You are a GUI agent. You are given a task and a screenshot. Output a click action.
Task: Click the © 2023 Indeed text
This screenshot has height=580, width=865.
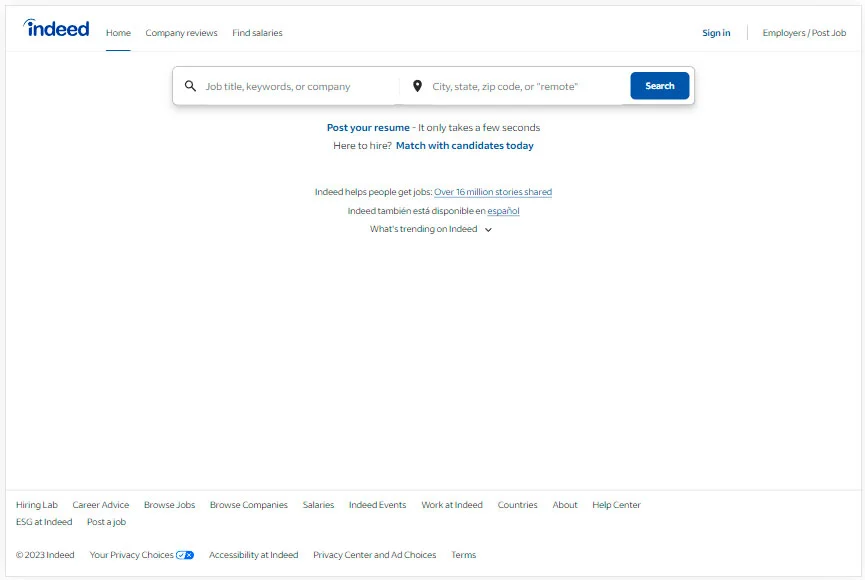[x=45, y=555]
